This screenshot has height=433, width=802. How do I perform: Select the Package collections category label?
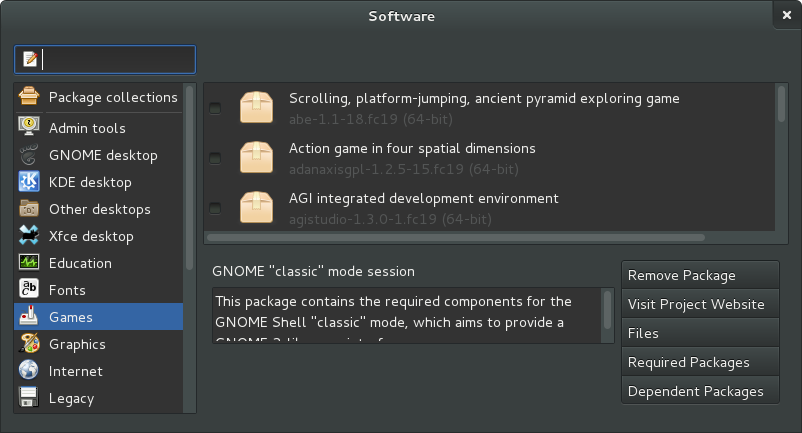pyautogui.click(x=113, y=97)
